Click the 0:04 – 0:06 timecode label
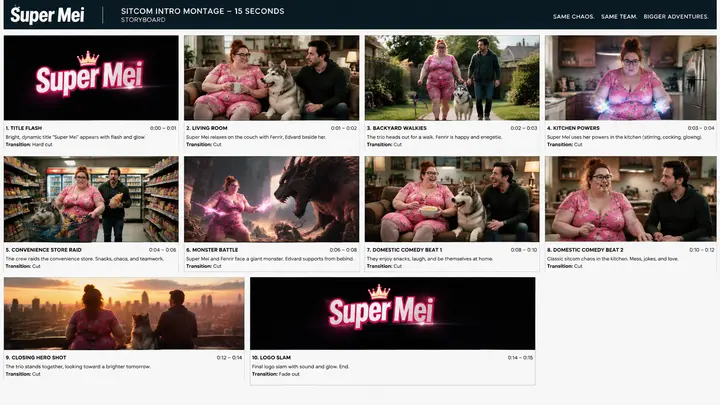 (163, 250)
